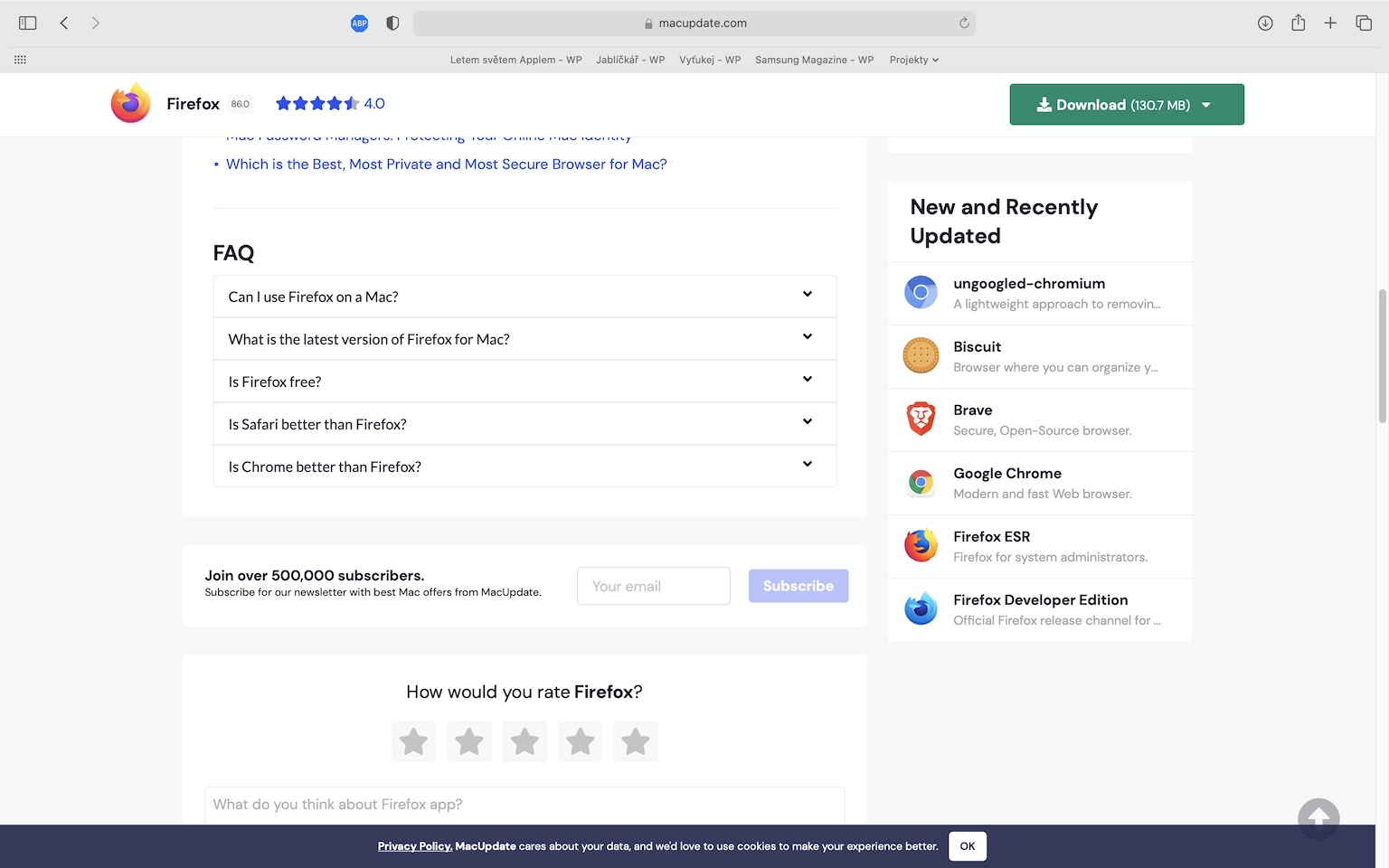Open the Share menu icon

click(x=1298, y=23)
